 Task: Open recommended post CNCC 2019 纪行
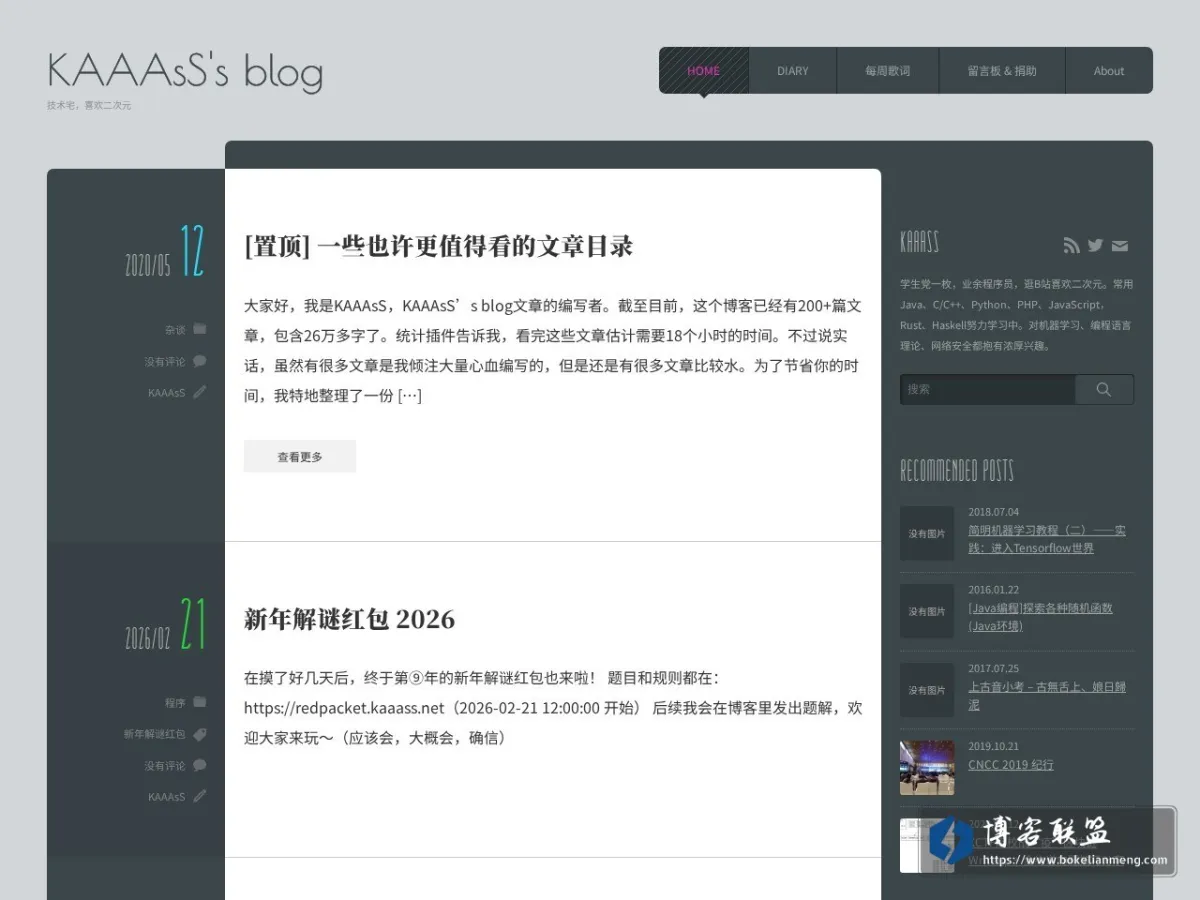tap(1011, 765)
